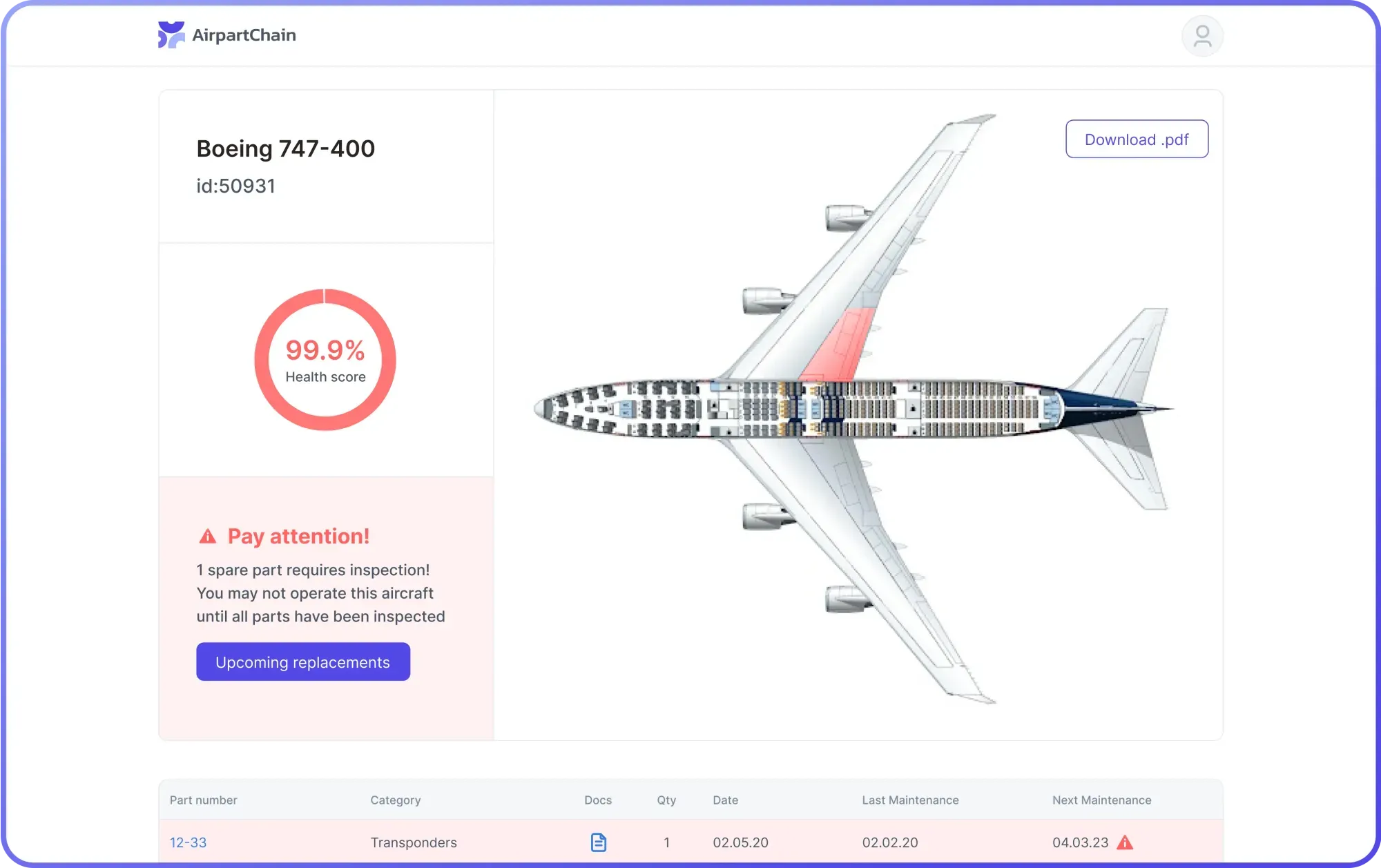The height and width of the screenshot is (868, 1381).
Task: Click the Boeing 747-400 title
Action: (286, 148)
